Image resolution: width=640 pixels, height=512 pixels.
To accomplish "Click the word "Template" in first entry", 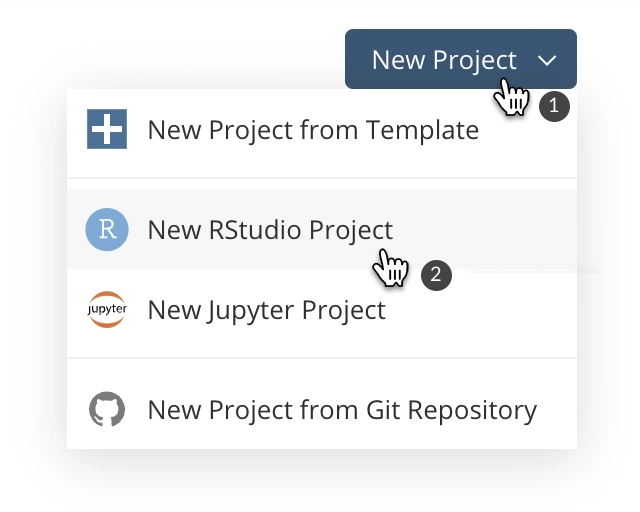I will click(x=422, y=131).
